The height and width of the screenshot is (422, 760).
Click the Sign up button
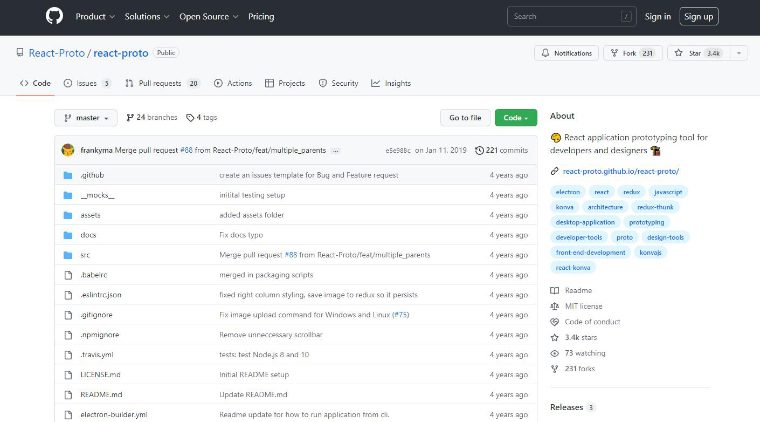coord(698,16)
